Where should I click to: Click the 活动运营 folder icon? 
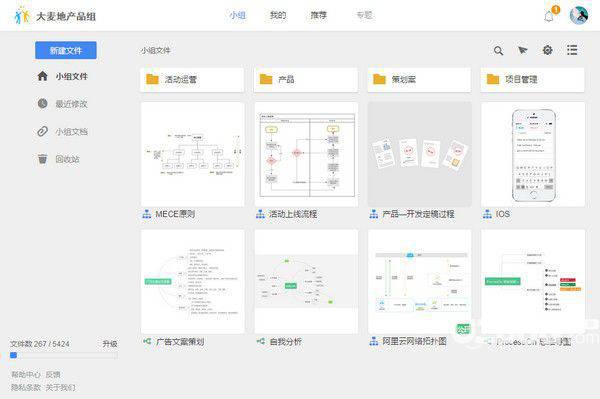click(152, 79)
